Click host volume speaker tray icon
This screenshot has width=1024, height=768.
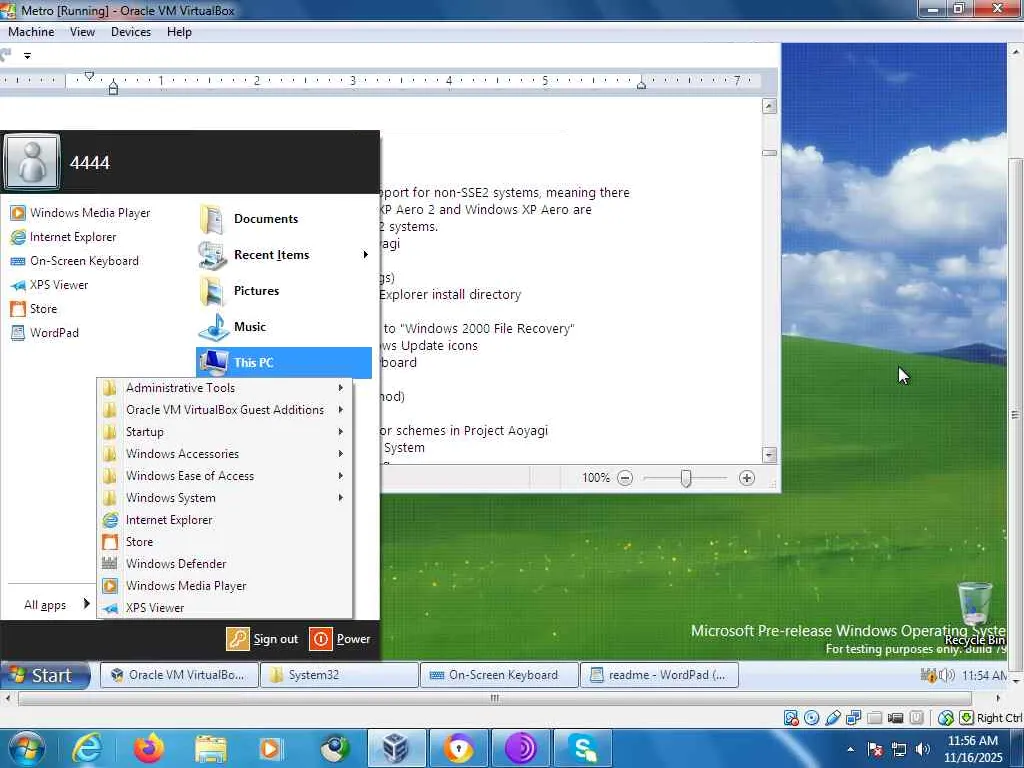923,749
